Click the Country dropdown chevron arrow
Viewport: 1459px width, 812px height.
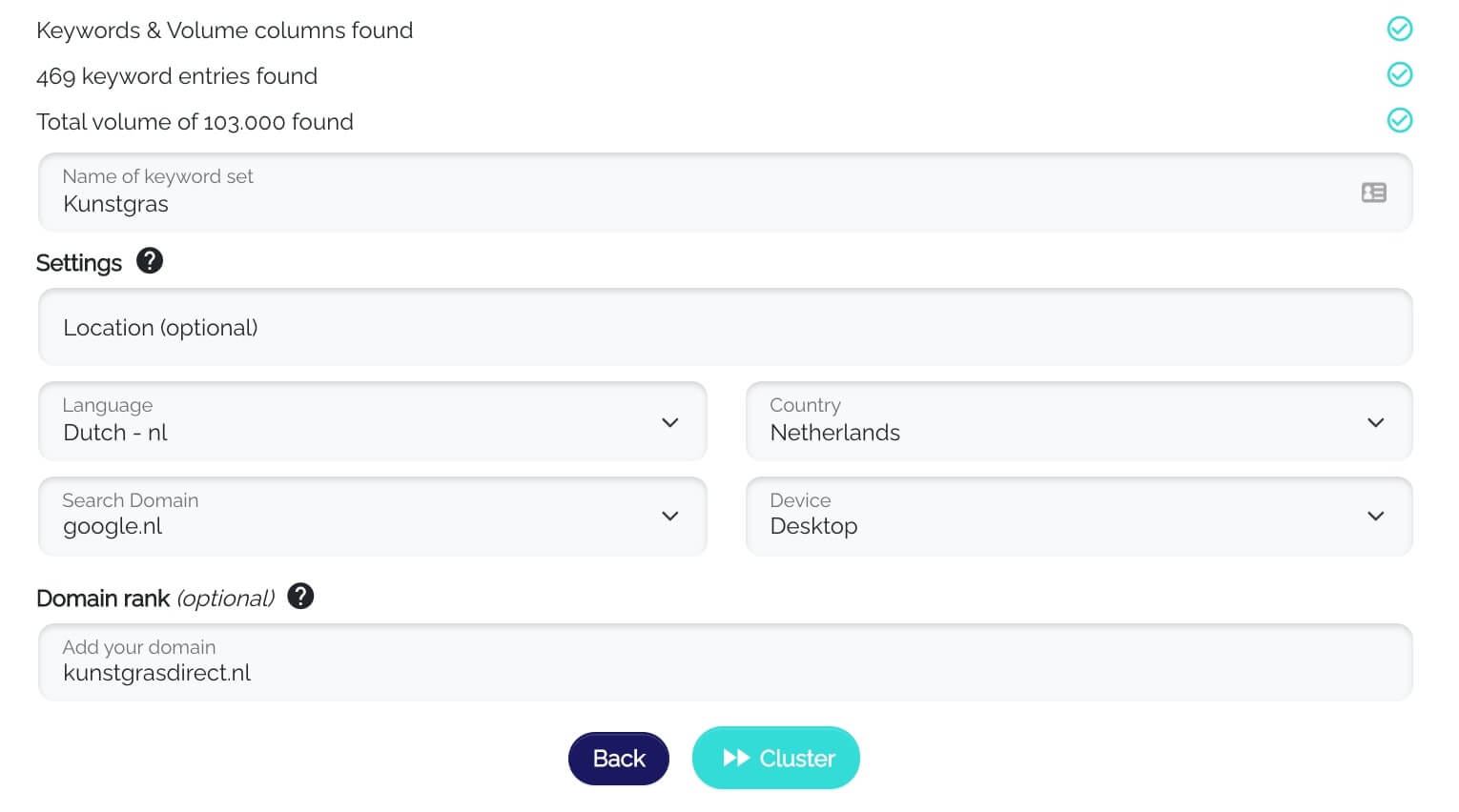(x=1375, y=422)
